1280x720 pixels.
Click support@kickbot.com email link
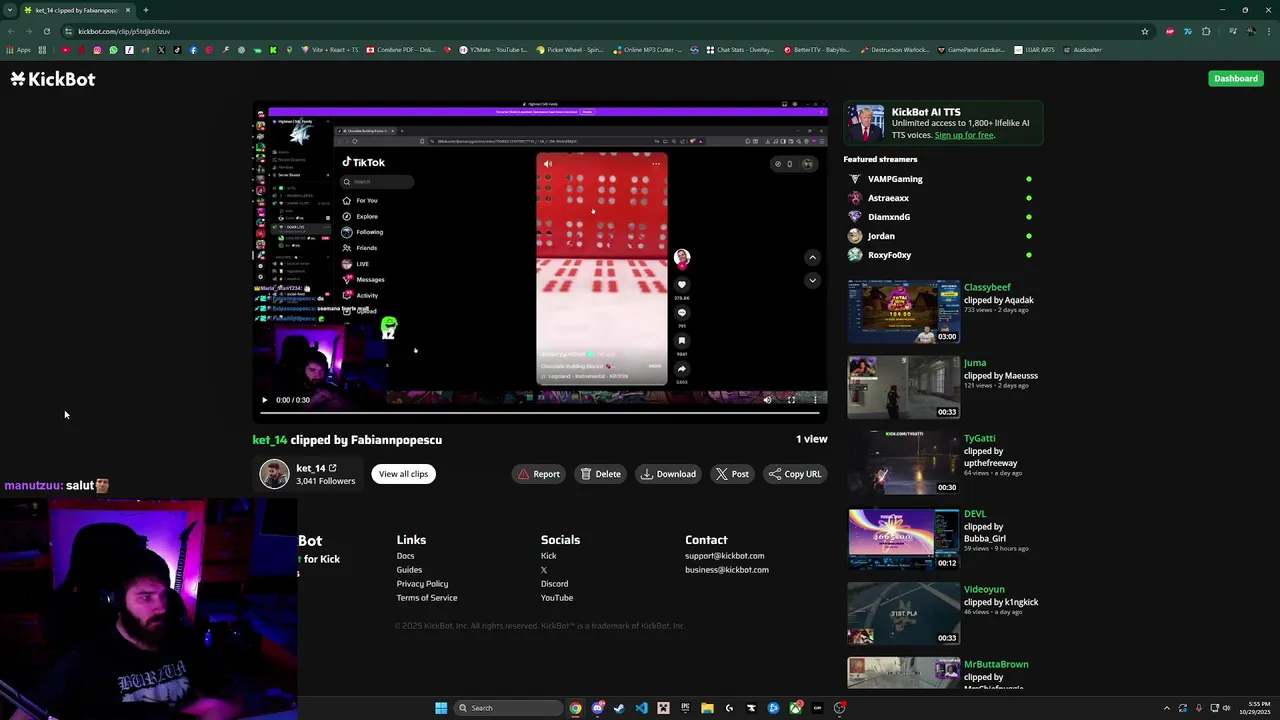(724, 556)
